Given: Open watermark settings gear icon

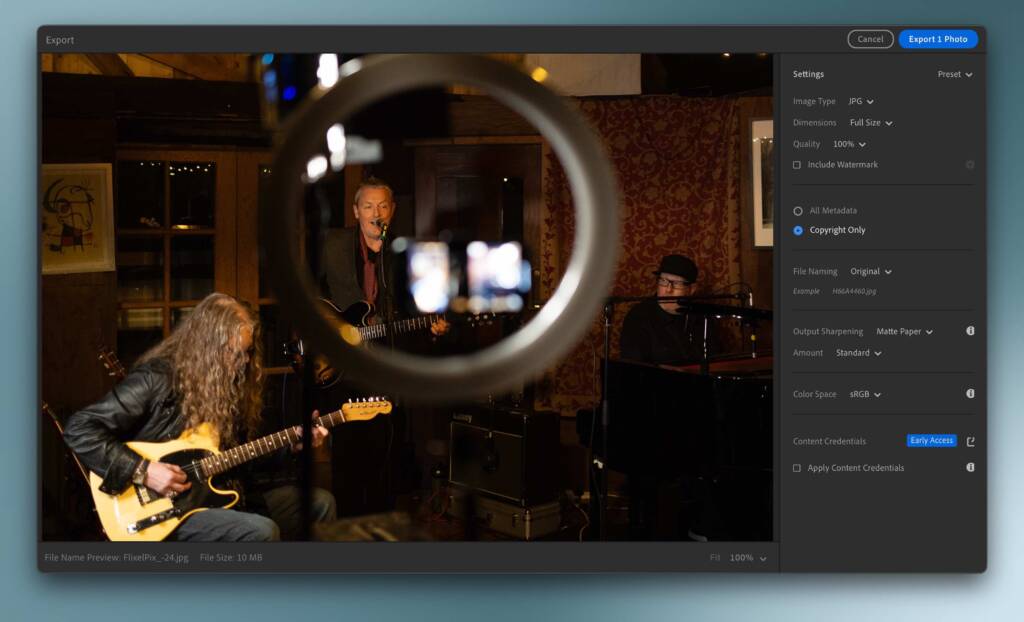Looking at the screenshot, I should click(970, 165).
